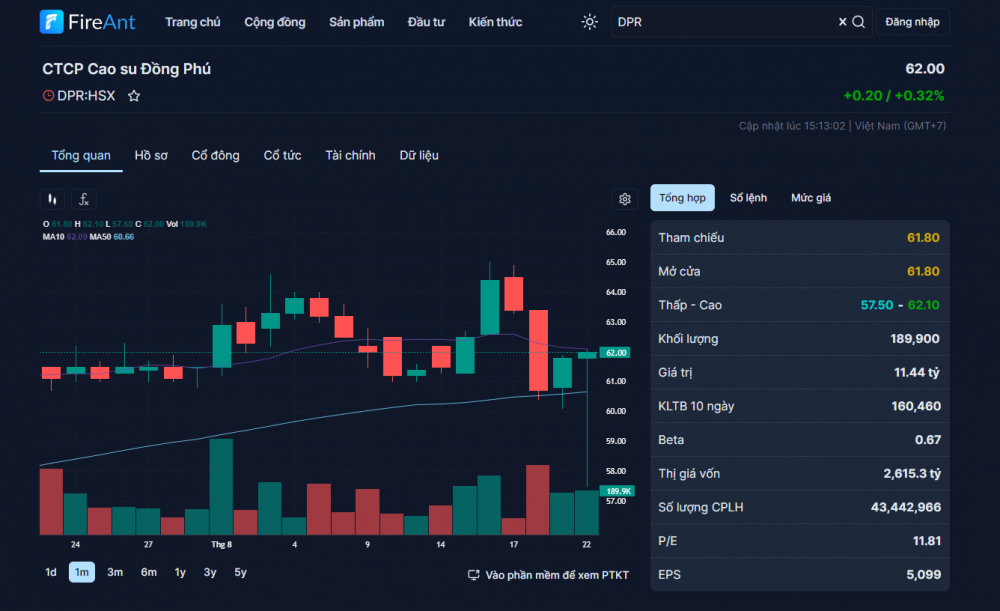Set chart range to 5y
The width and height of the screenshot is (1000, 611).
coord(240,572)
